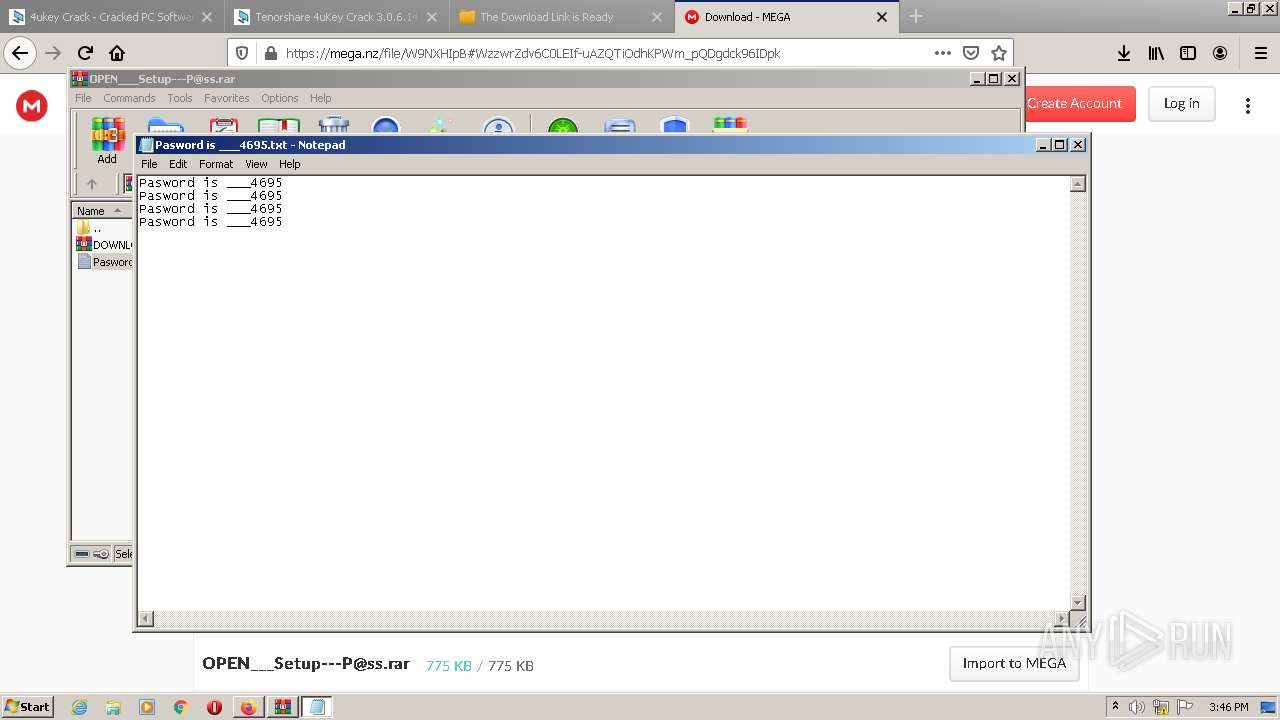Viewport: 1280px width, 720px height.
Task: Switch to 4ukey Crack browser tab
Action: click(x=111, y=16)
